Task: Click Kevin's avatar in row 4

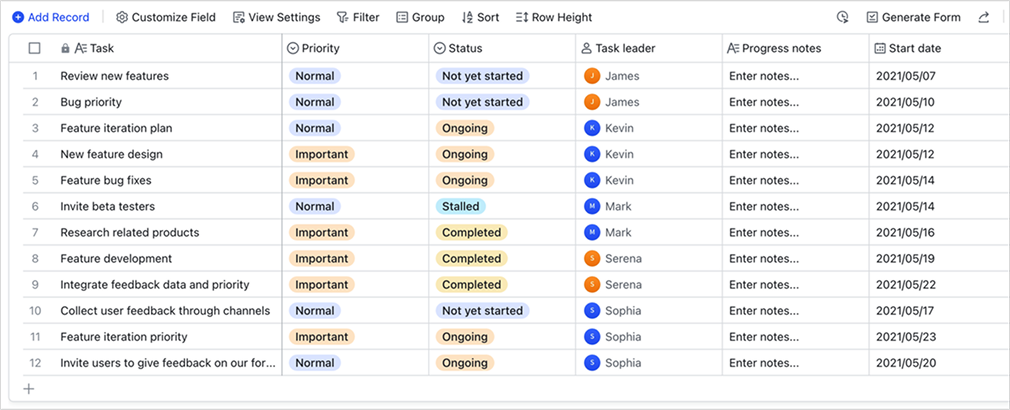Action: tap(592, 154)
